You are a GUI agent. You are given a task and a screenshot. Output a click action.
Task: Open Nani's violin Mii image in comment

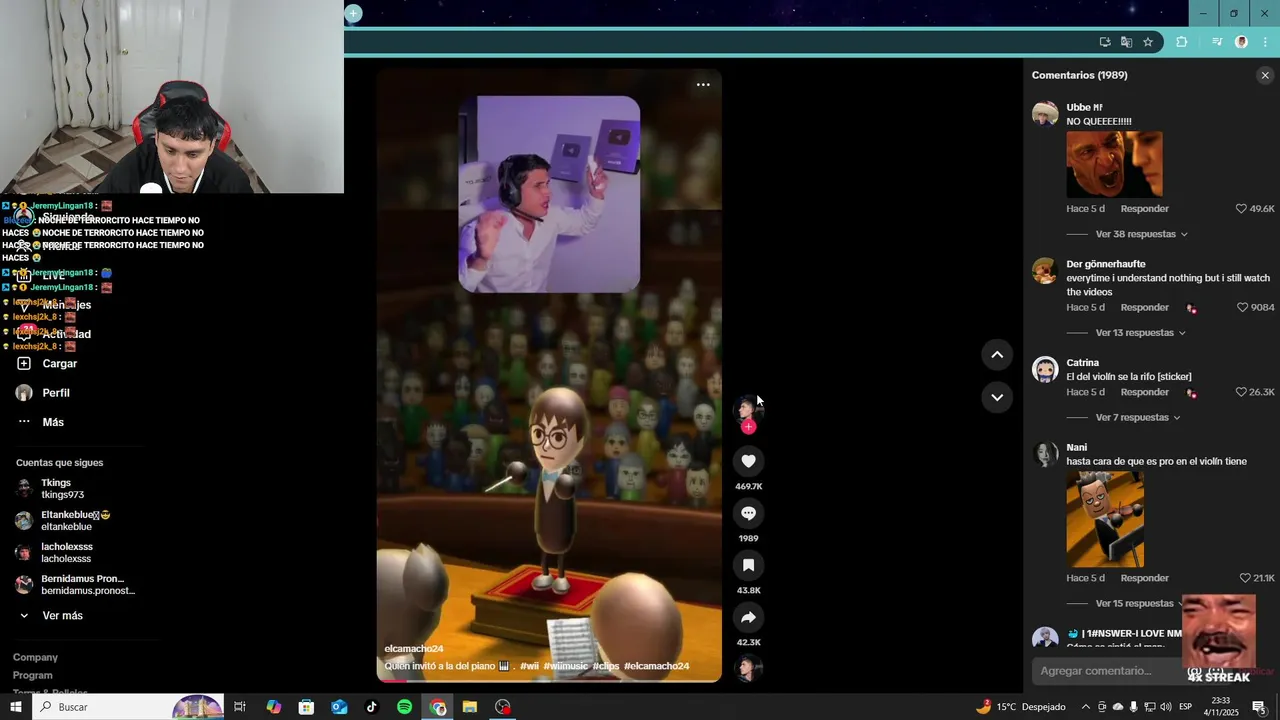click(x=1105, y=519)
